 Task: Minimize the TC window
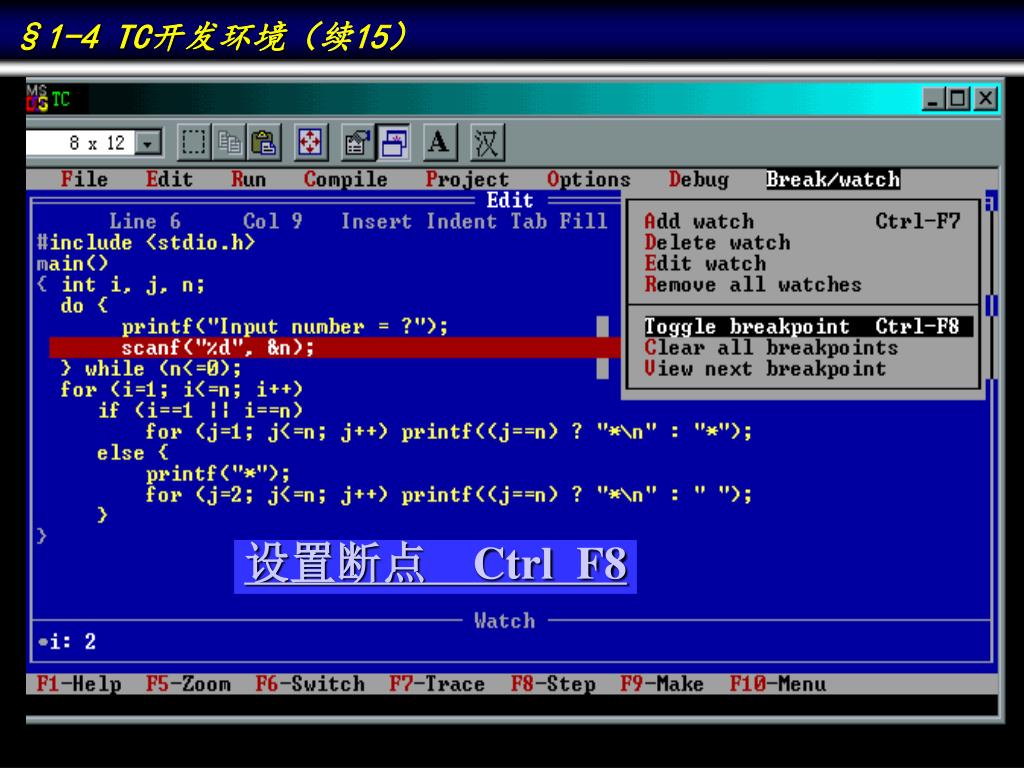933,99
